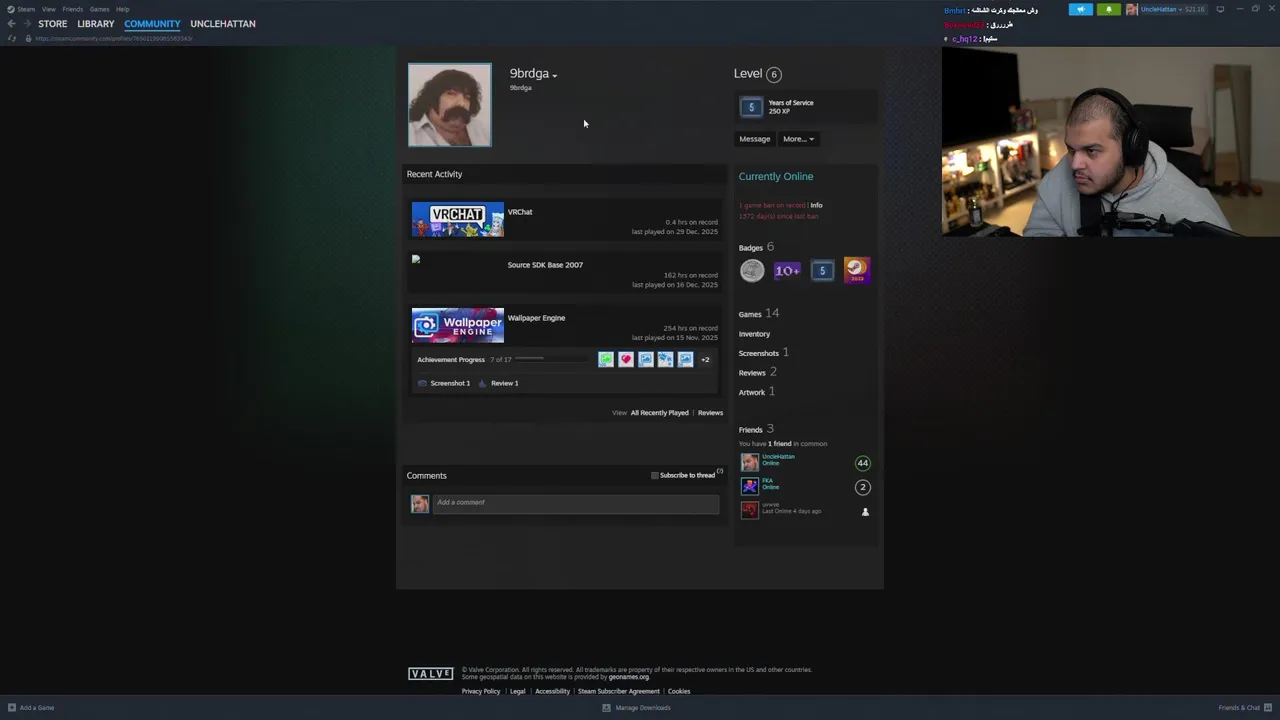
Task: Open the VRChat game thumbnail
Action: (x=458, y=220)
